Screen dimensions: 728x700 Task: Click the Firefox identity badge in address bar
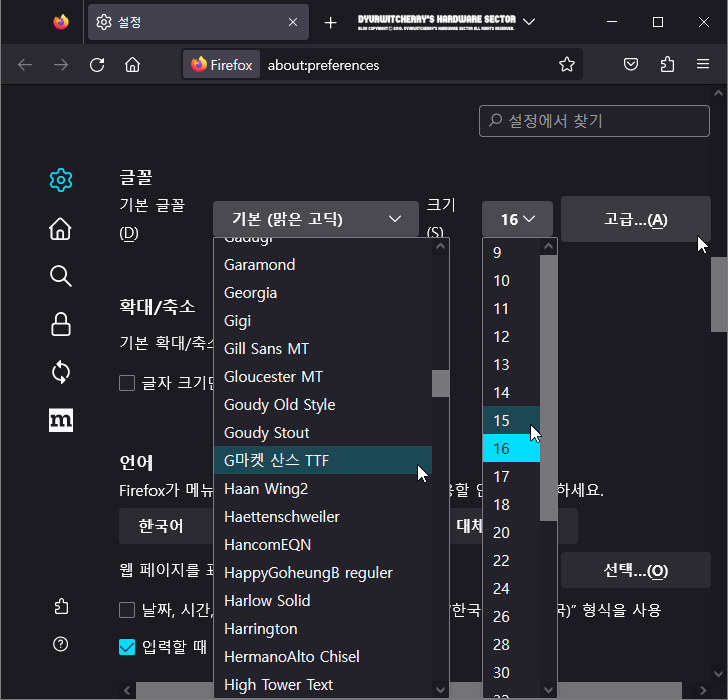coord(222,65)
